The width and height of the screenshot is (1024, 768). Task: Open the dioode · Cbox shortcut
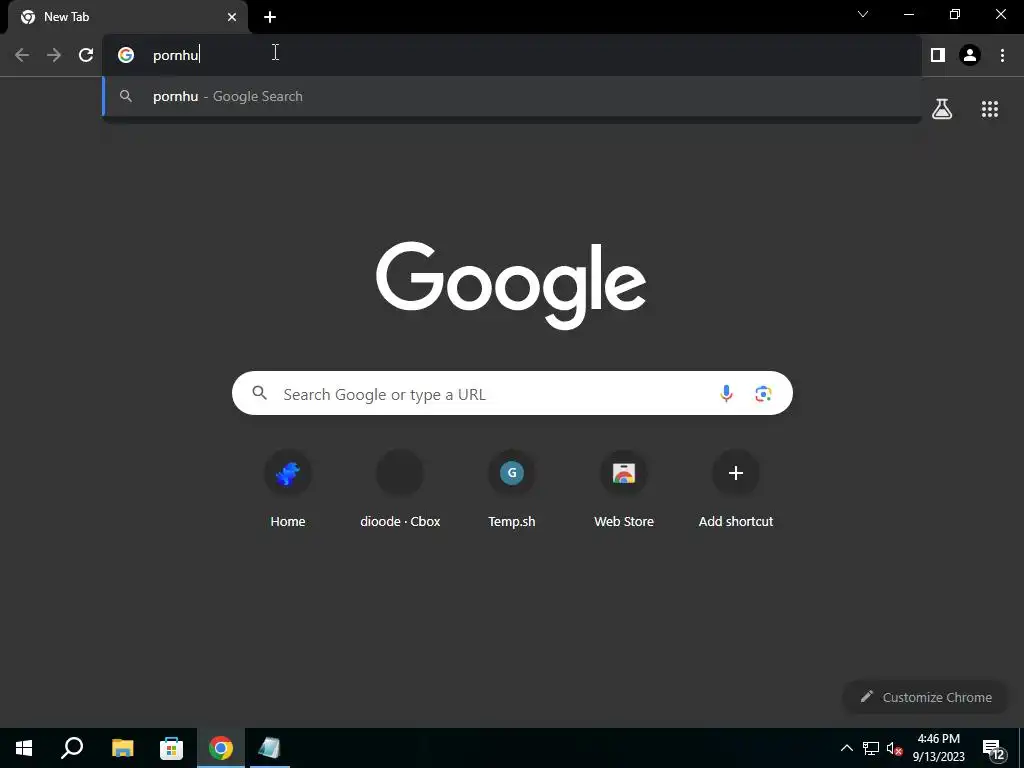tap(400, 490)
